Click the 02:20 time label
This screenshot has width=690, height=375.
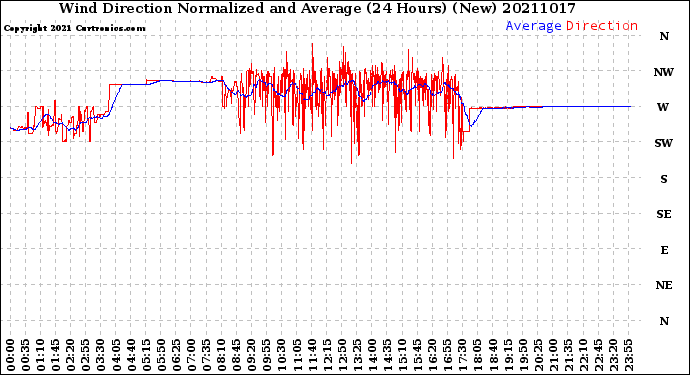(x=71, y=355)
